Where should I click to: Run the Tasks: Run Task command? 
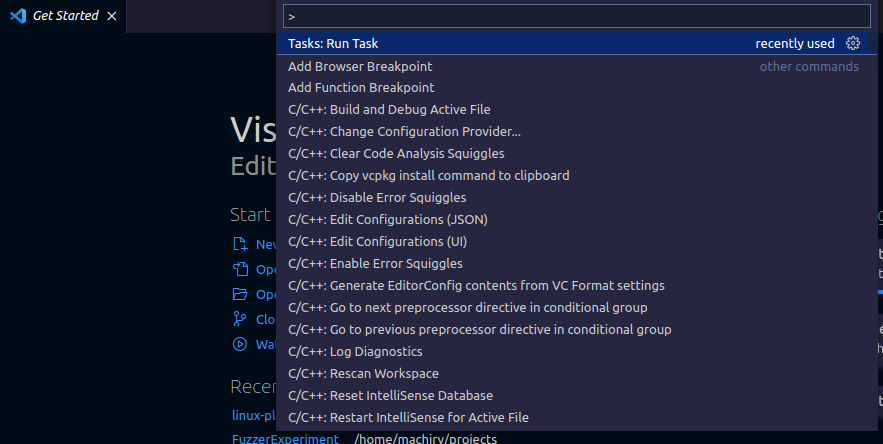point(577,43)
